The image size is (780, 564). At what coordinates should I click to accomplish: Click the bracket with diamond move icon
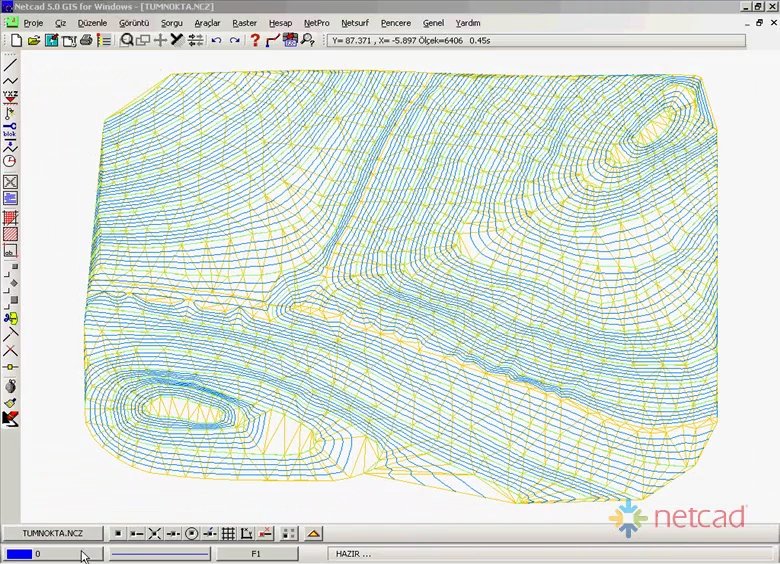pos(10,284)
